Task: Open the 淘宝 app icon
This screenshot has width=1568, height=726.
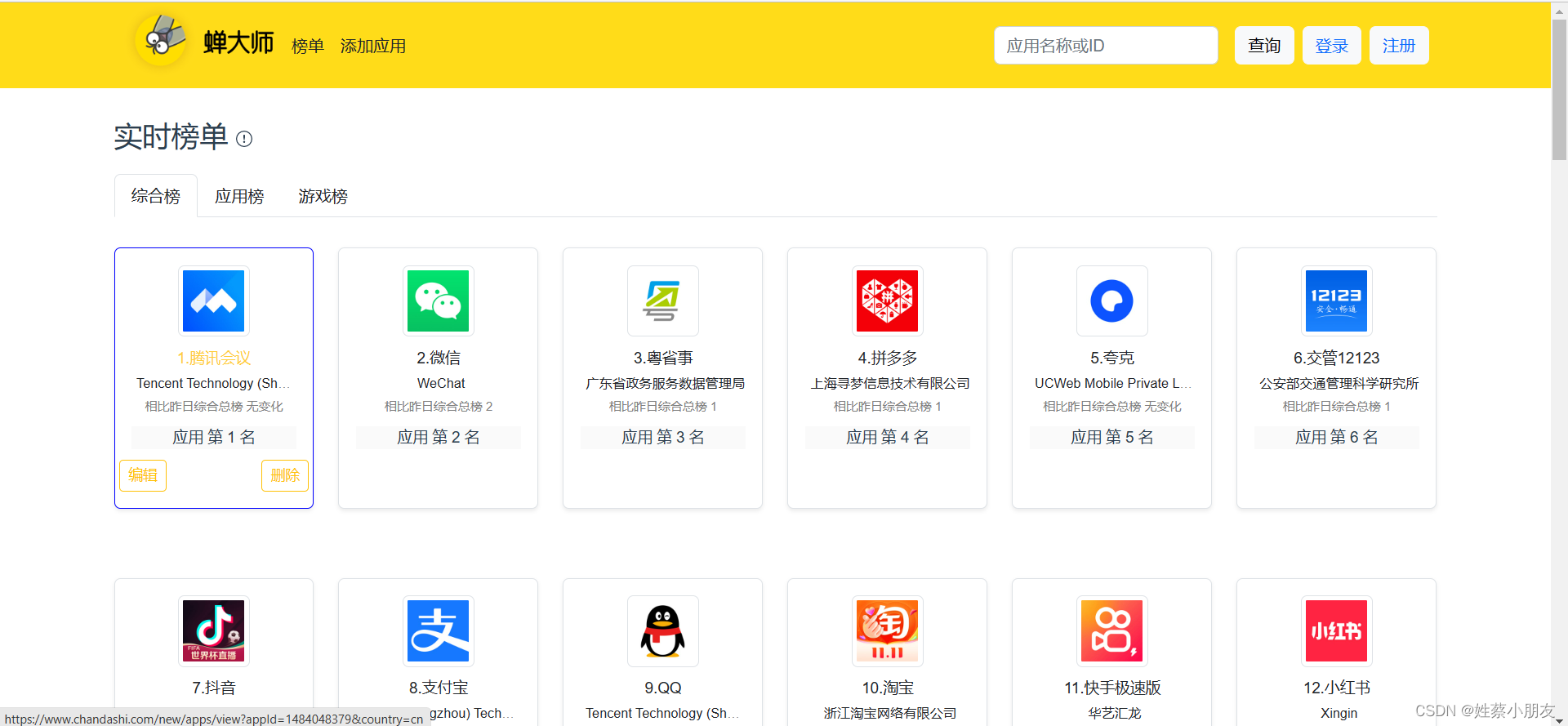Action: 888,630
